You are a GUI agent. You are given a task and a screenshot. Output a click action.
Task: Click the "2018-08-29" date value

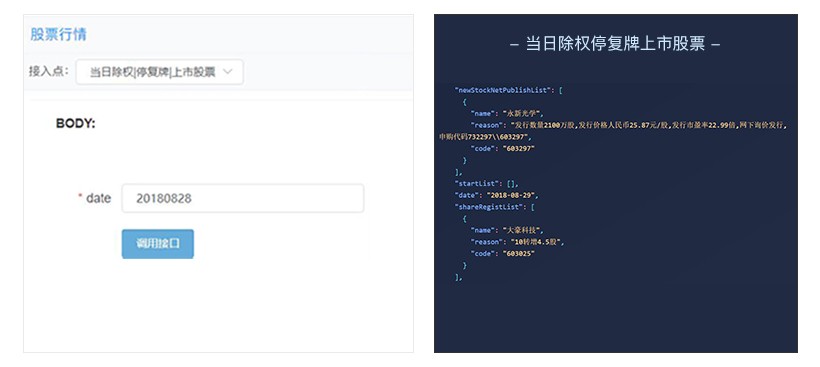[511, 195]
